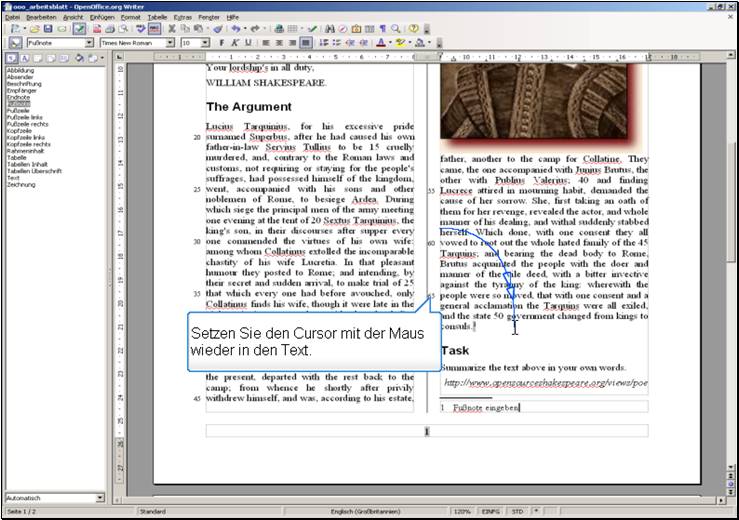739x520 pixels.
Task: Open the Ansicht menu
Action: pyautogui.click(x=73, y=17)
